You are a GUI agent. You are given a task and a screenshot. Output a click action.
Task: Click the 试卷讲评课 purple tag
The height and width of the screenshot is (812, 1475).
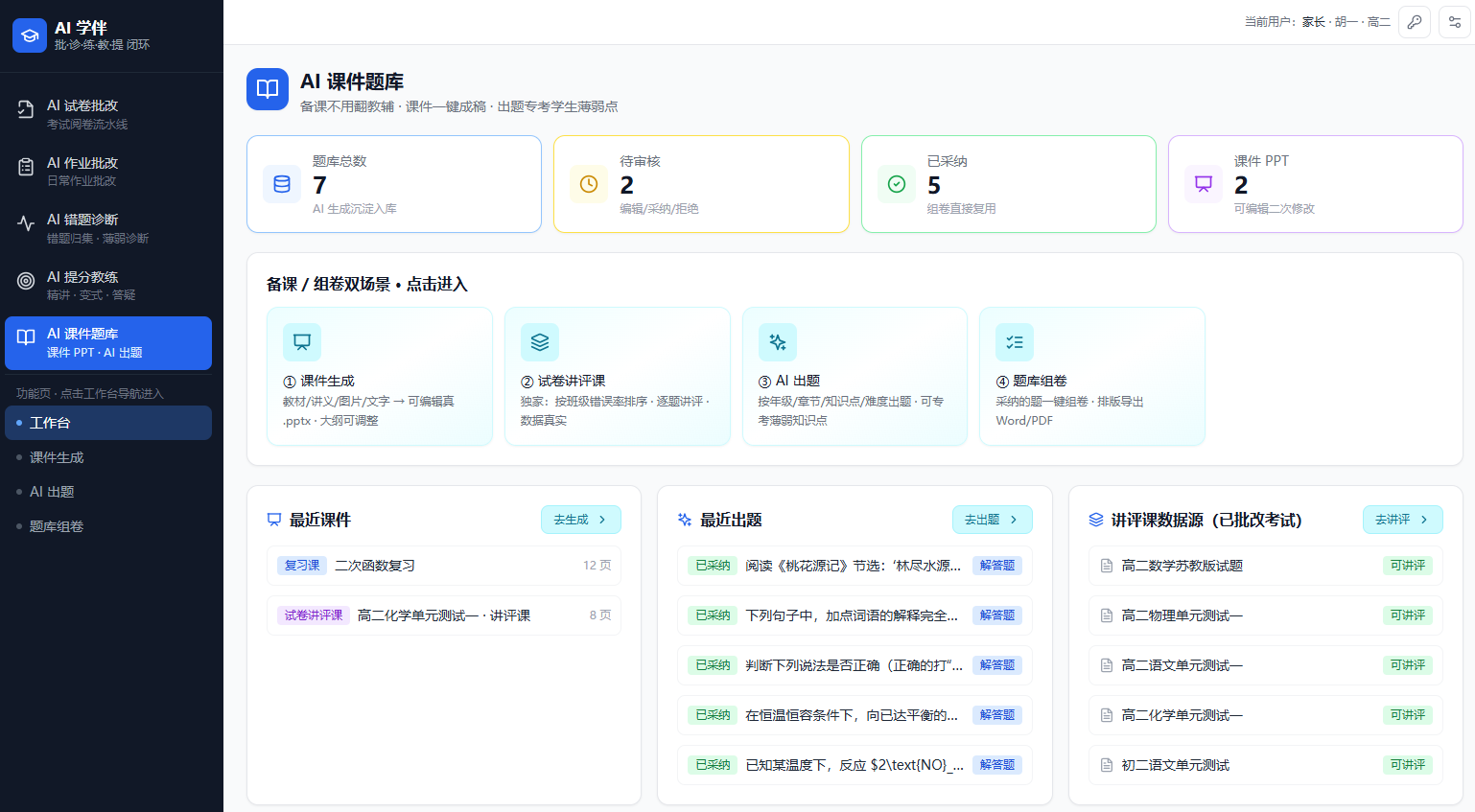pos(314,615)
